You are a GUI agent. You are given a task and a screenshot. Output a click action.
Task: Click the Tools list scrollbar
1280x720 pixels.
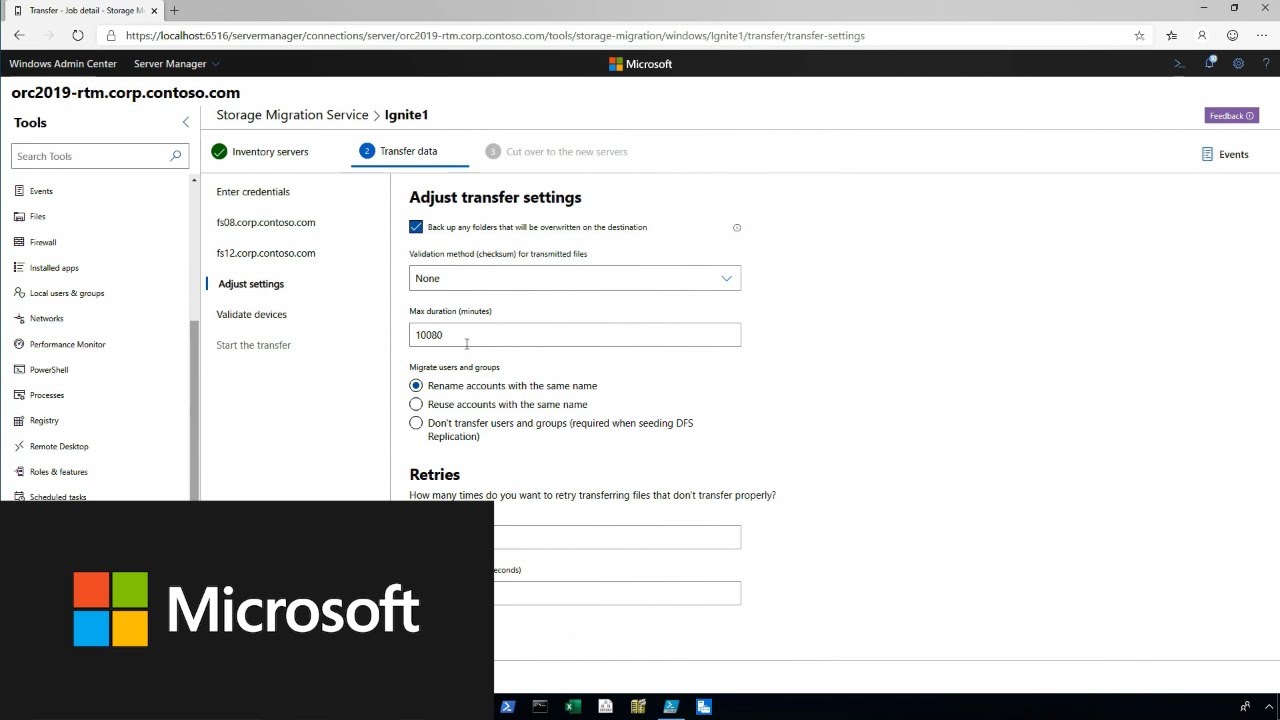(194, 410)
